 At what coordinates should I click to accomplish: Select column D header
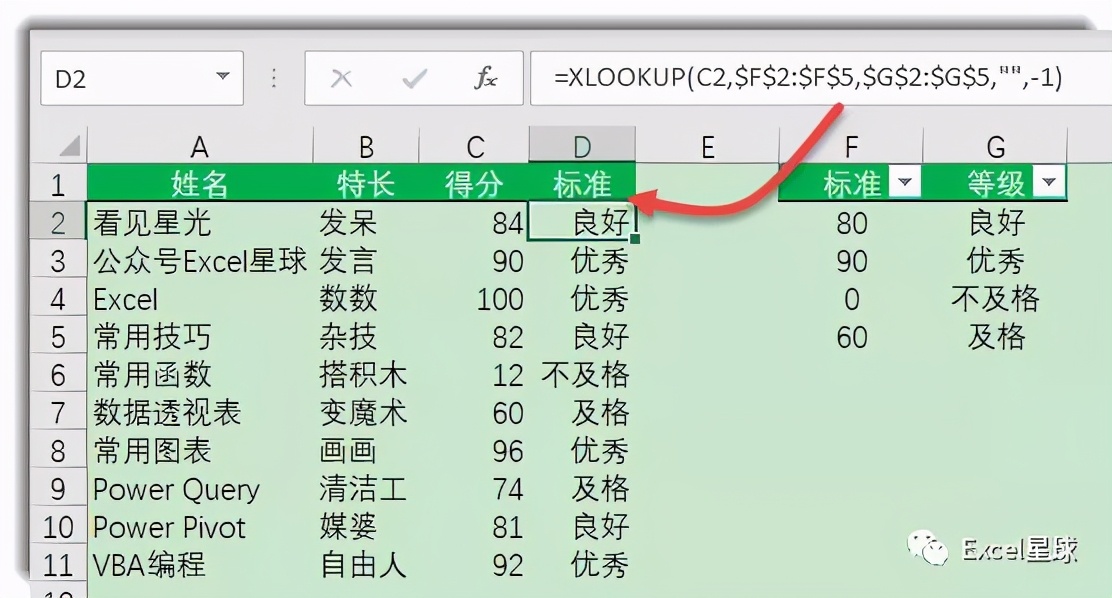point(582,144)
